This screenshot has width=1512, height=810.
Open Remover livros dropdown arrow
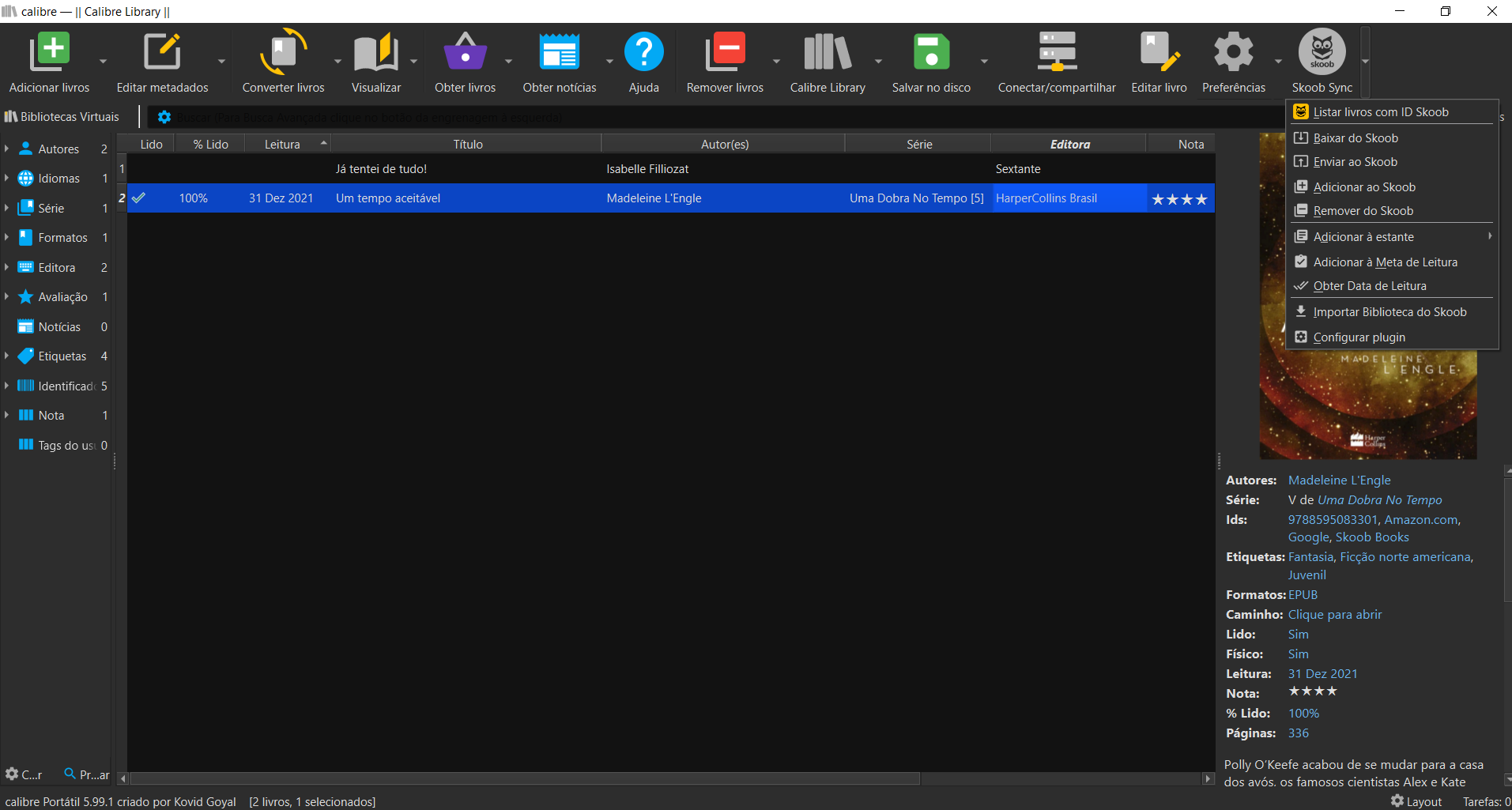(776, 61)
